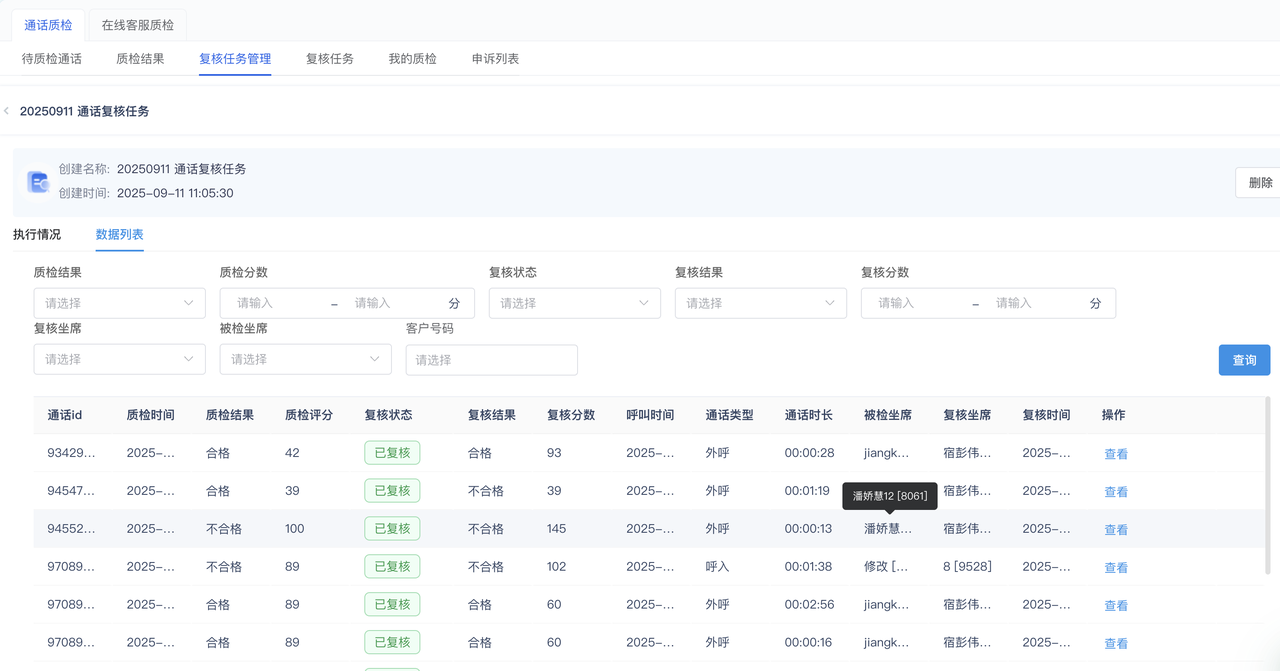Click the blue 查询 button
Screen dimensions: 1280x671
pos(1244,360)
